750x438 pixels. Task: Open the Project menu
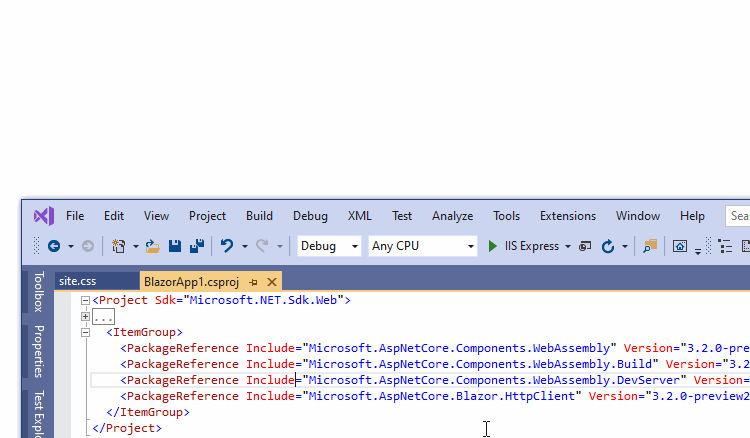[207, 216]
